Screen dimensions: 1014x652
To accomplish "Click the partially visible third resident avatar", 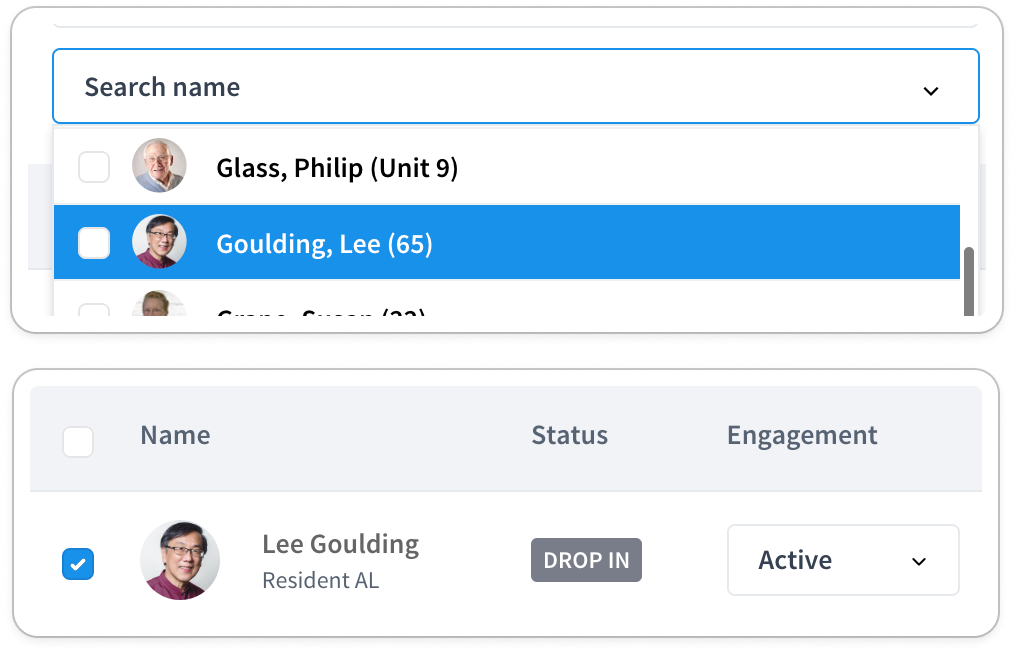I will (x=159, y=303).
